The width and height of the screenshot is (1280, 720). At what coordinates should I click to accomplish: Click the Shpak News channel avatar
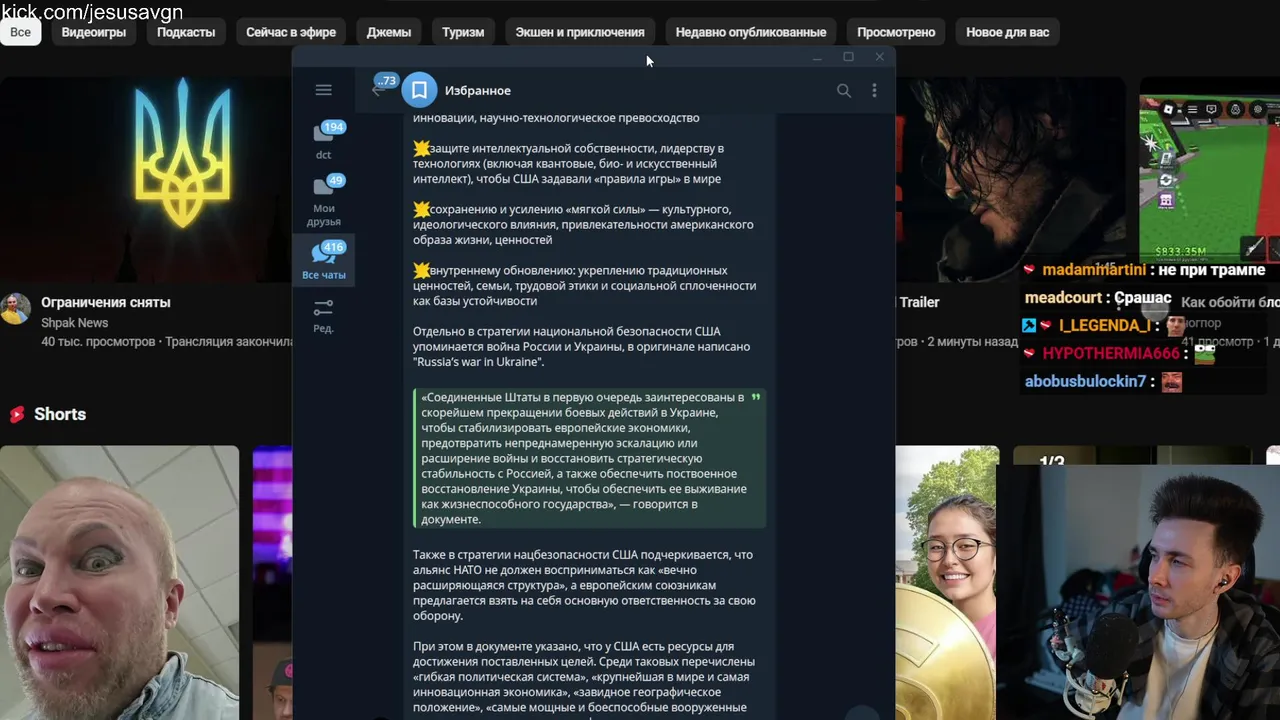[x=15, y=309]
